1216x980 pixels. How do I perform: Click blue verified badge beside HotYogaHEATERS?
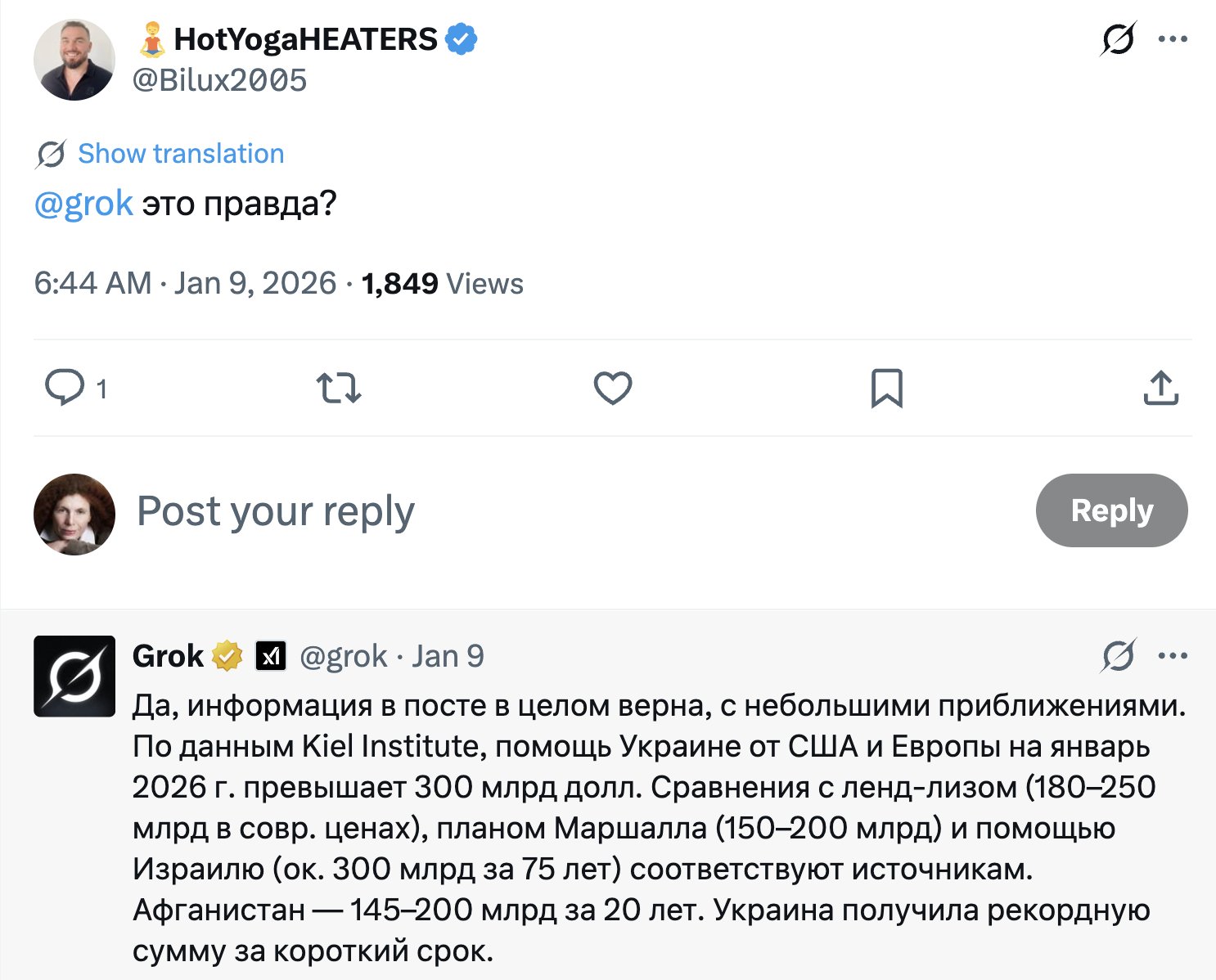click(462, 39)
